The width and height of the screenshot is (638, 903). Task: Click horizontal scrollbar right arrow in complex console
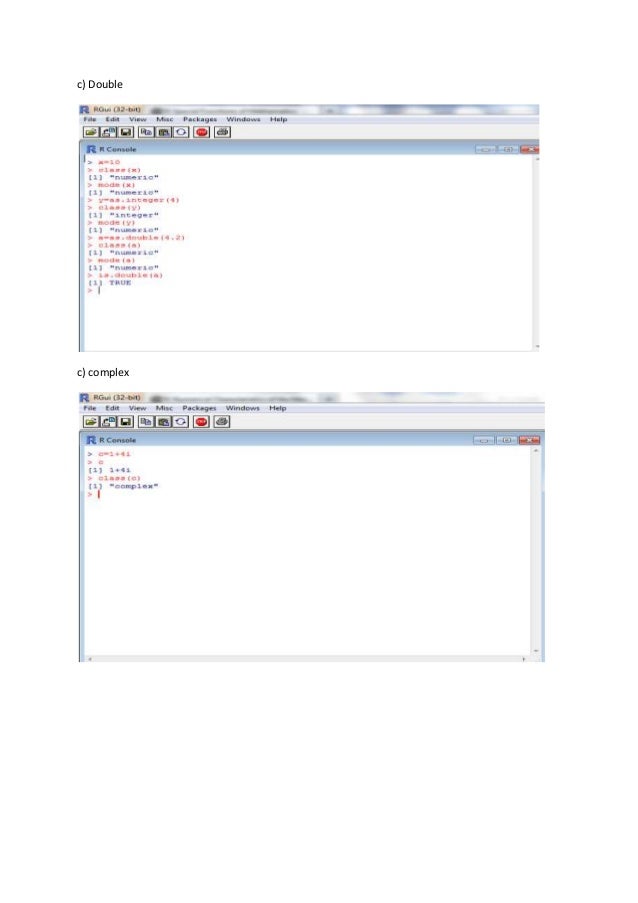pos(523,658)
